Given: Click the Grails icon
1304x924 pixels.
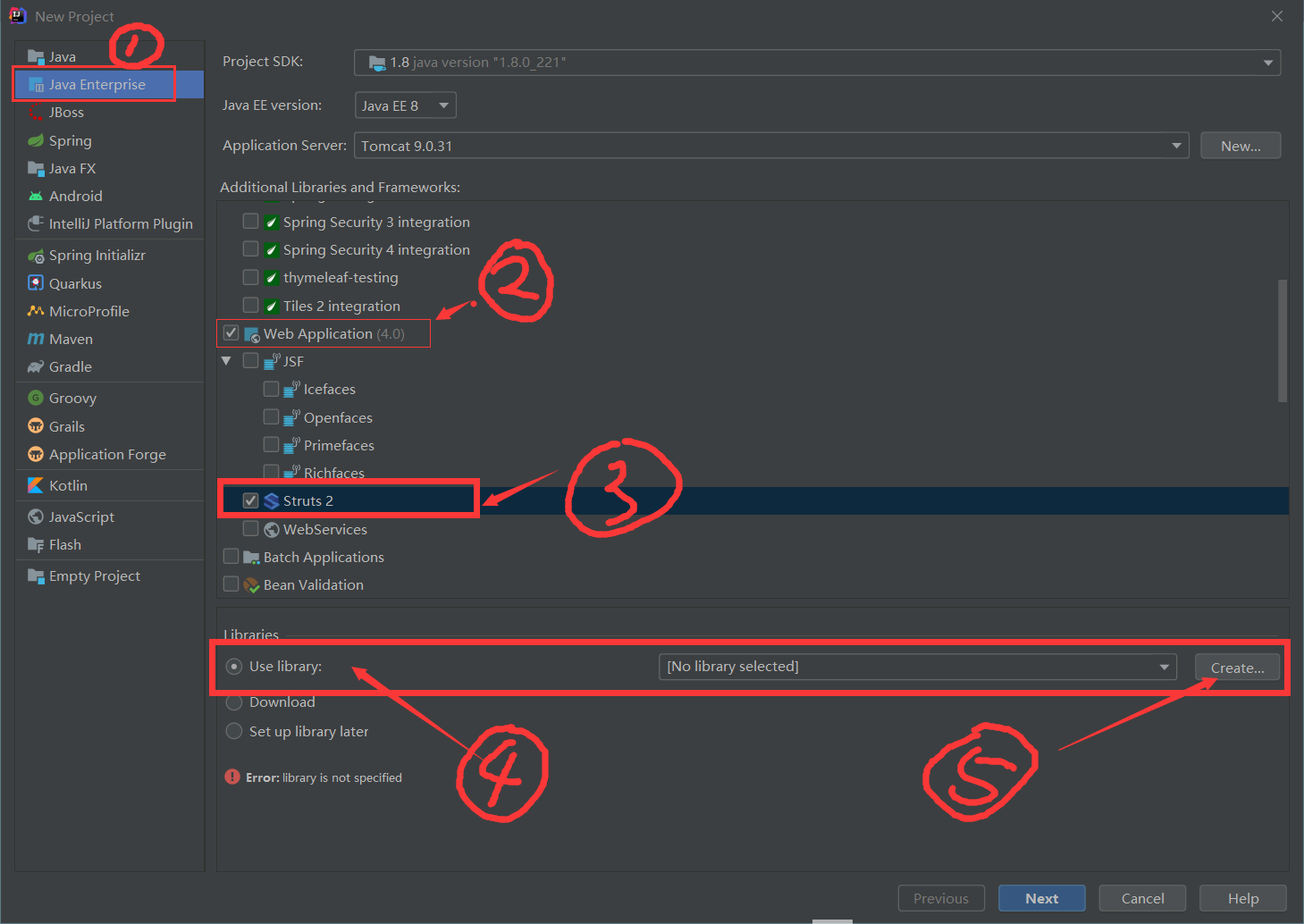Looking at the screenshot, I should click(x=36, y=426).
